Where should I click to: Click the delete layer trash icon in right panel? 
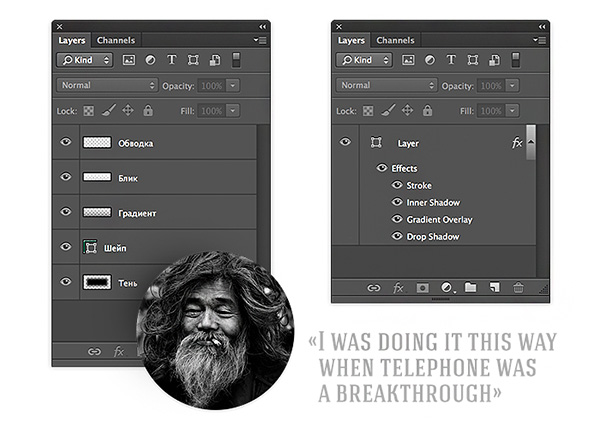[x=518, y=288]
